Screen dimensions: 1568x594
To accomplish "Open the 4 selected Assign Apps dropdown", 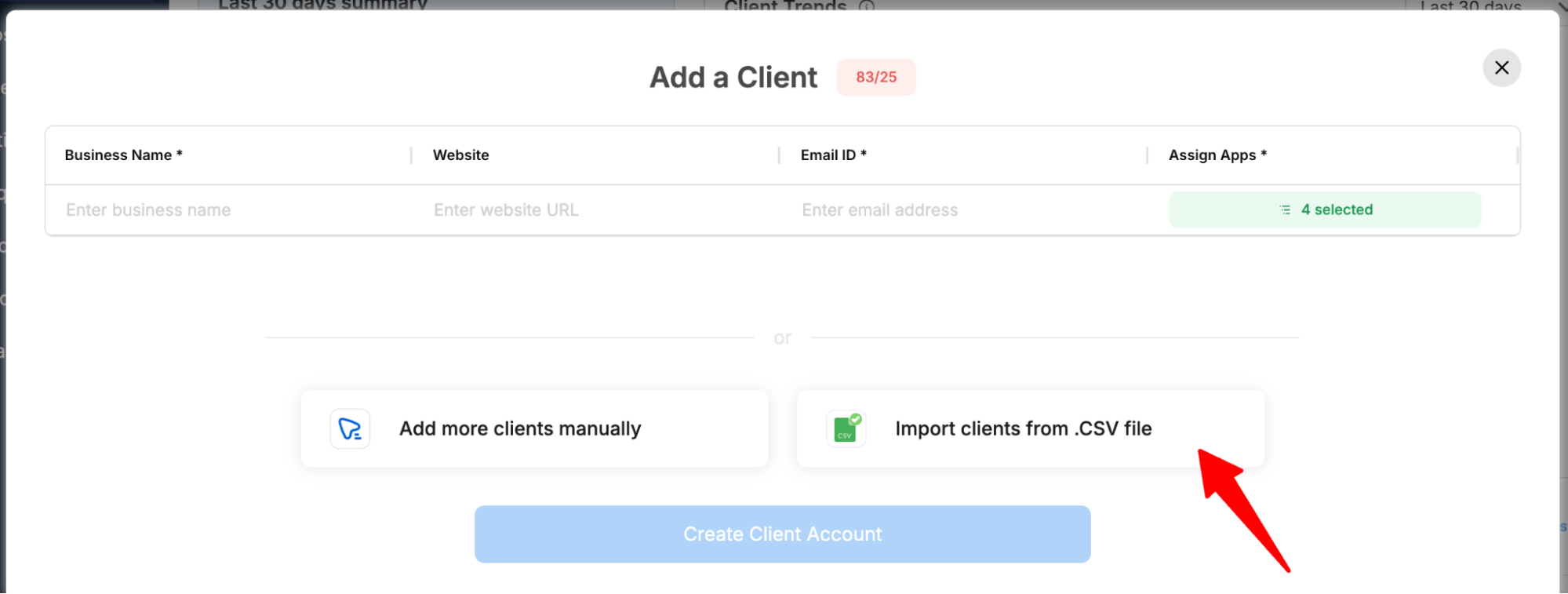I will coord(1325,210).
